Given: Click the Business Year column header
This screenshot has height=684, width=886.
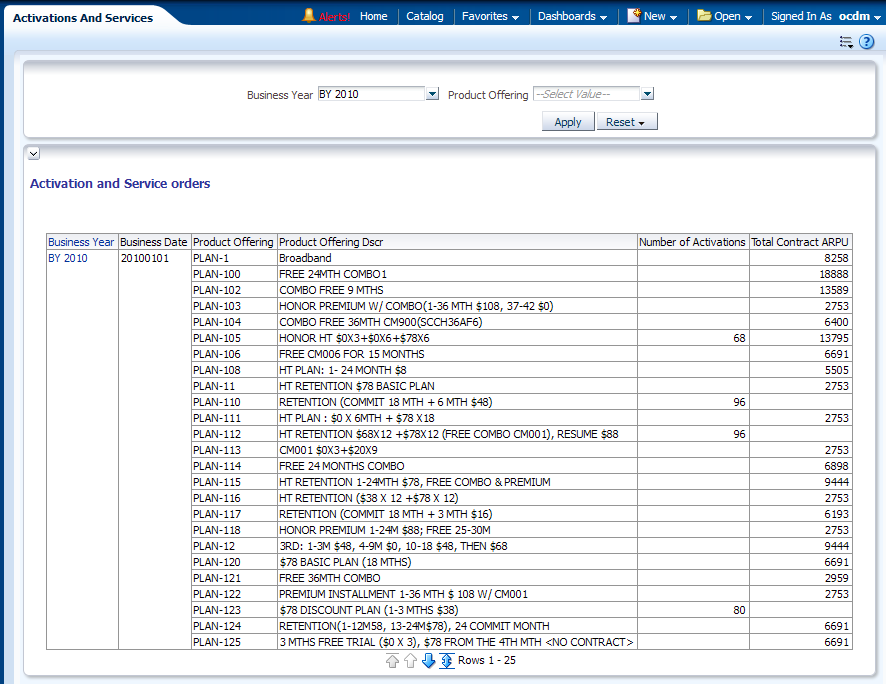Looking at the screenshot, I should [x=81, y=242].
